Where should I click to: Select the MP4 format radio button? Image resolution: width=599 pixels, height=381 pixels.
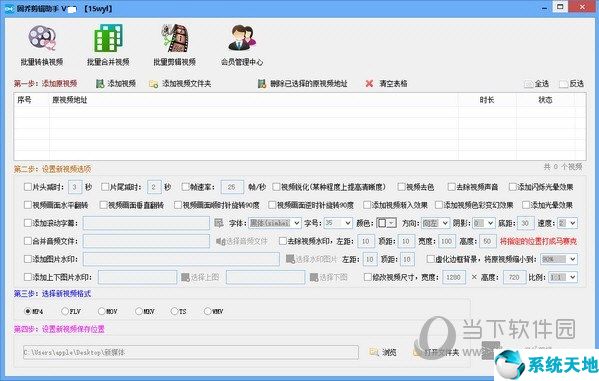[28, 311]
